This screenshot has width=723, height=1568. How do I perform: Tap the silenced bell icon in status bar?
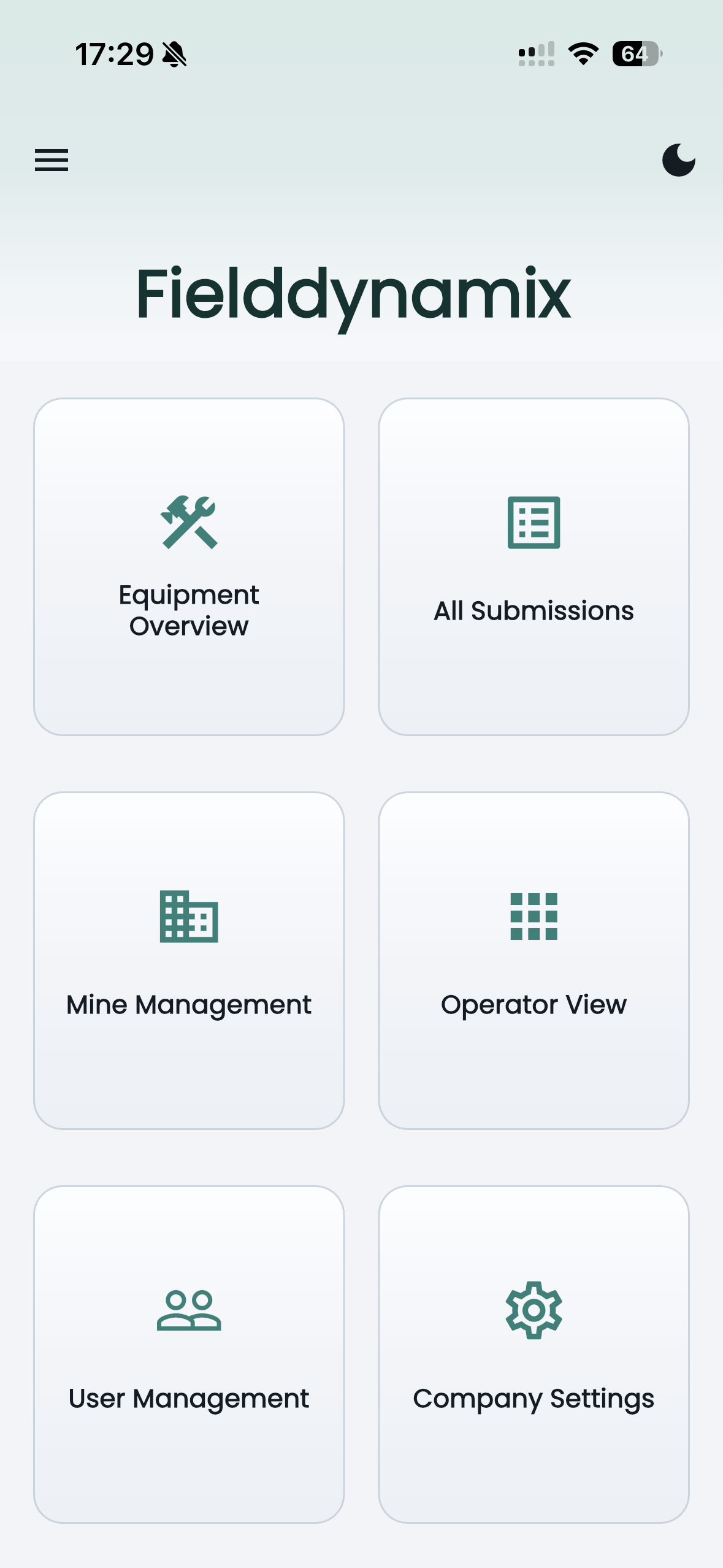tap(175, 55)
